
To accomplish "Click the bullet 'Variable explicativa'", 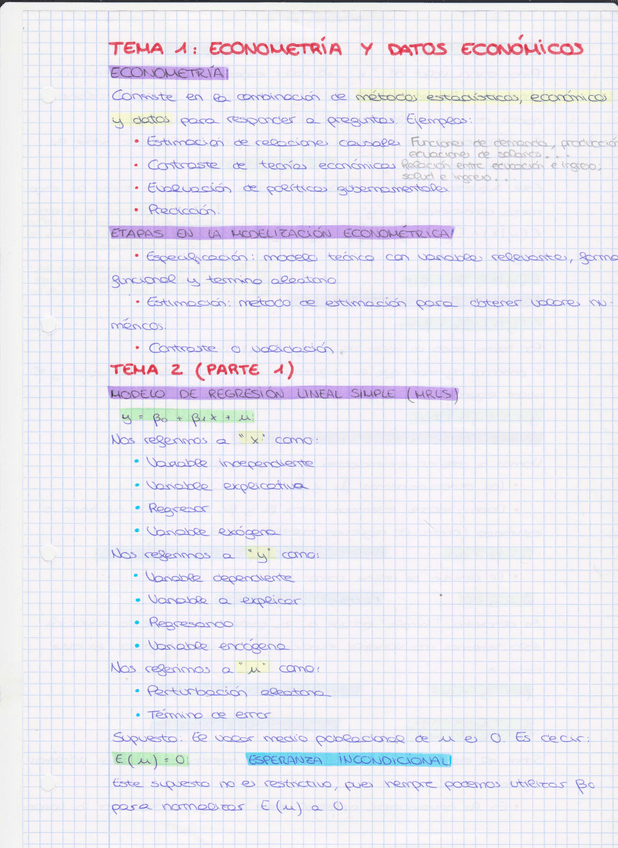I will point(221,486).
